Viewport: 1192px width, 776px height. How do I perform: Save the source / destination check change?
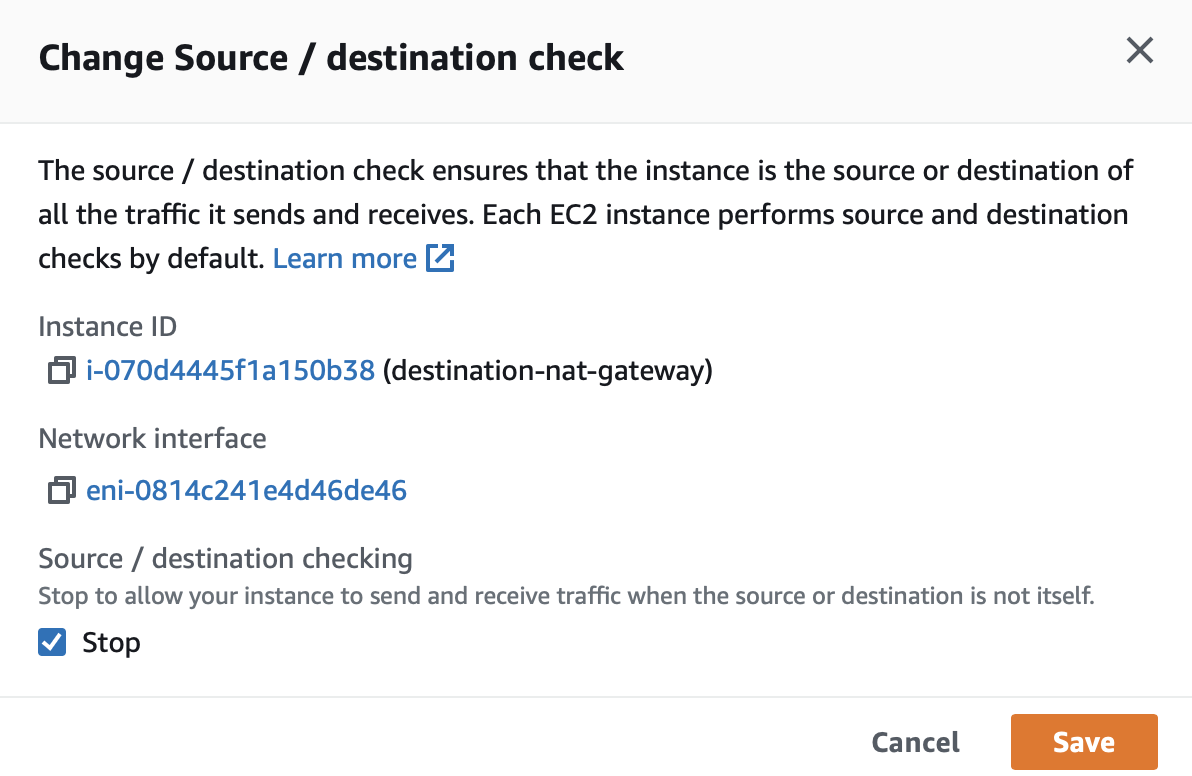tap(1084, 742)
